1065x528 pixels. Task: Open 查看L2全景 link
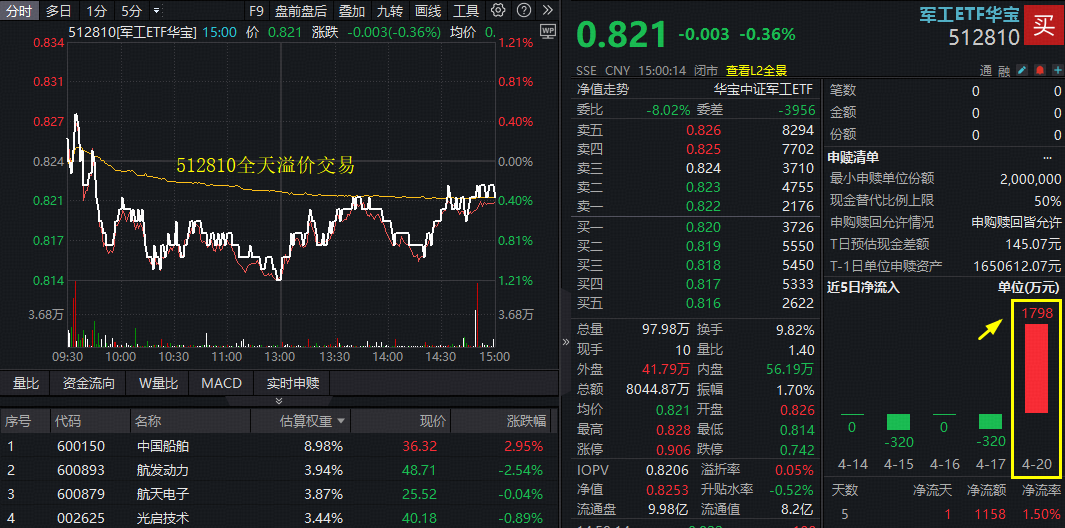[x=756, y=71]
